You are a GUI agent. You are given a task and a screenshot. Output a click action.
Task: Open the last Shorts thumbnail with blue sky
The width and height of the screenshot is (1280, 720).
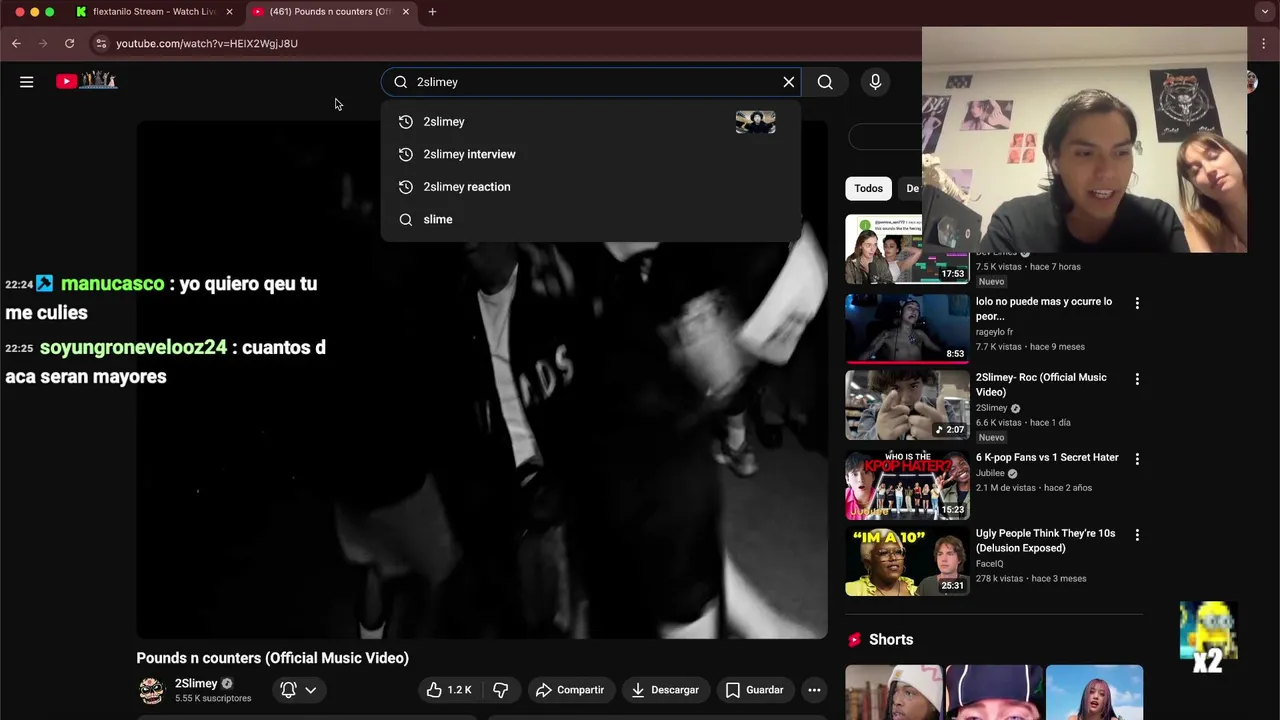tap(1094, 692)
